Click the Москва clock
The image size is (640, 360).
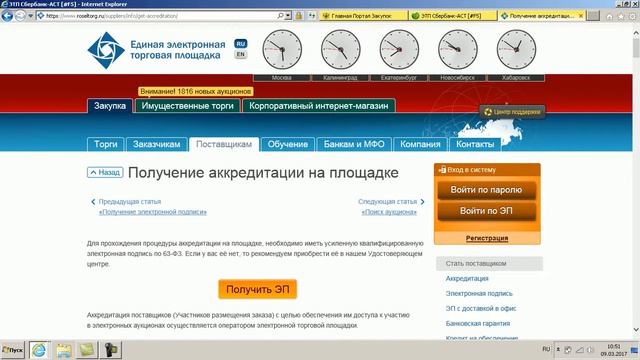coord(282,50)
